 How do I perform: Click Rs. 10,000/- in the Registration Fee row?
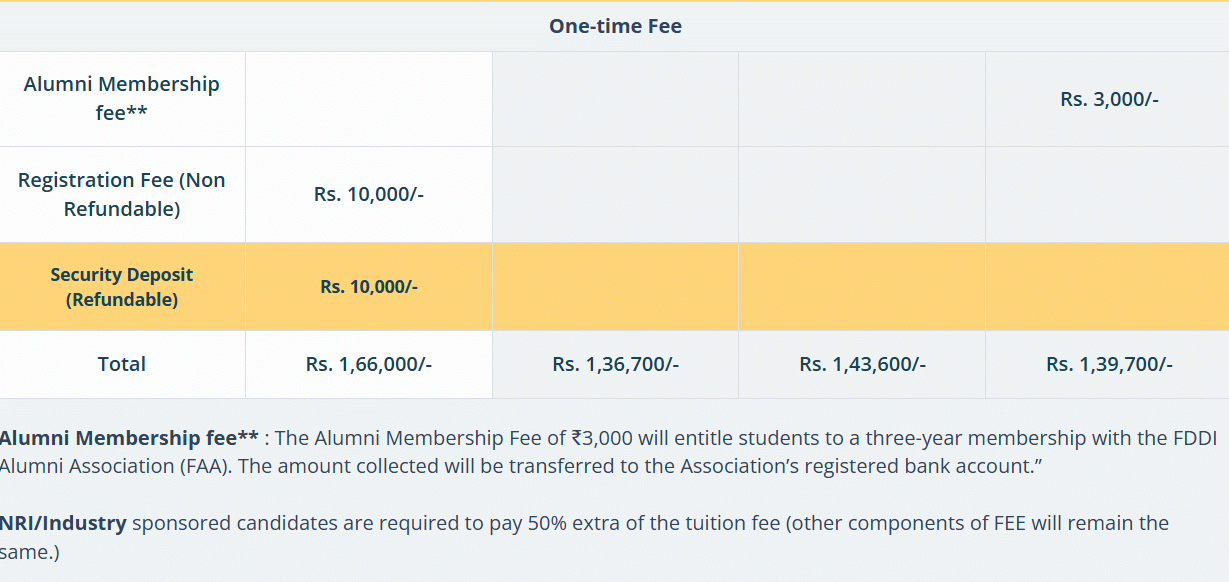(x=369, y=195)
